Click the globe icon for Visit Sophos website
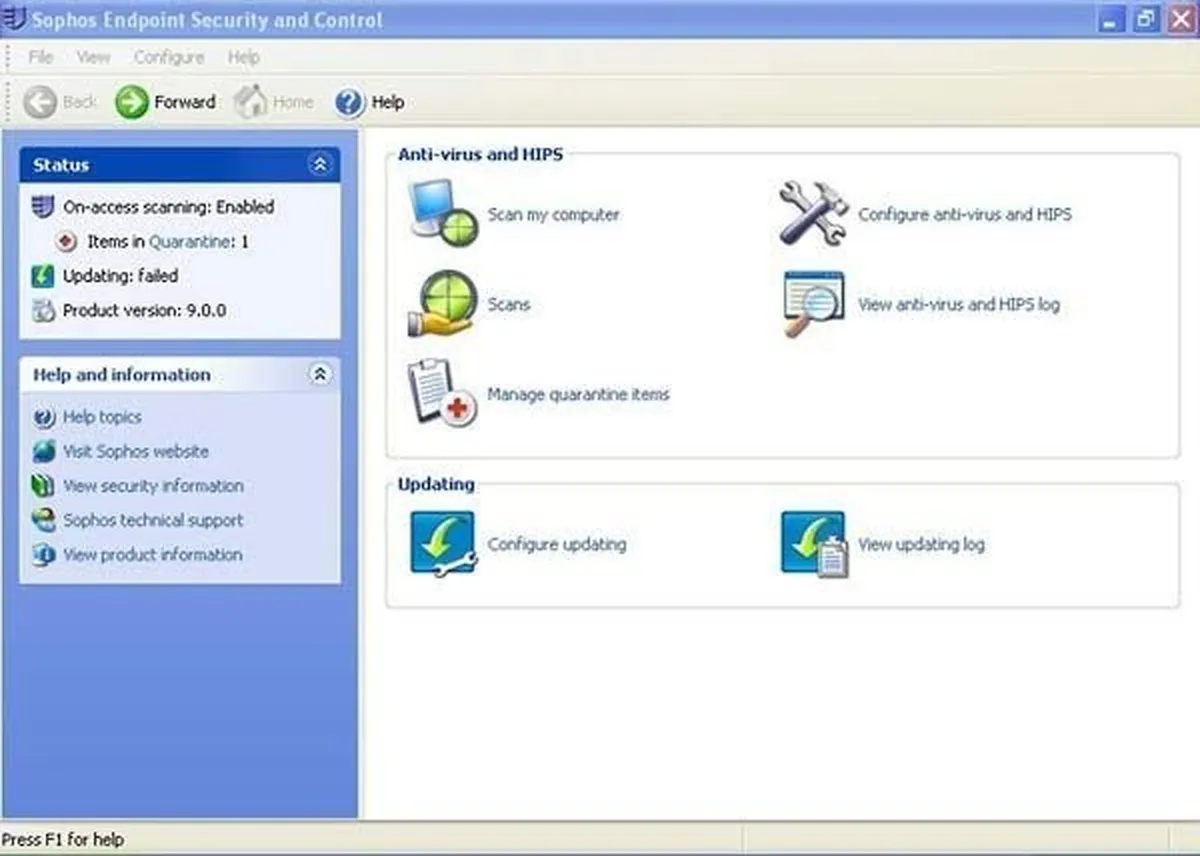The image size is (1200, 856). 44,451
